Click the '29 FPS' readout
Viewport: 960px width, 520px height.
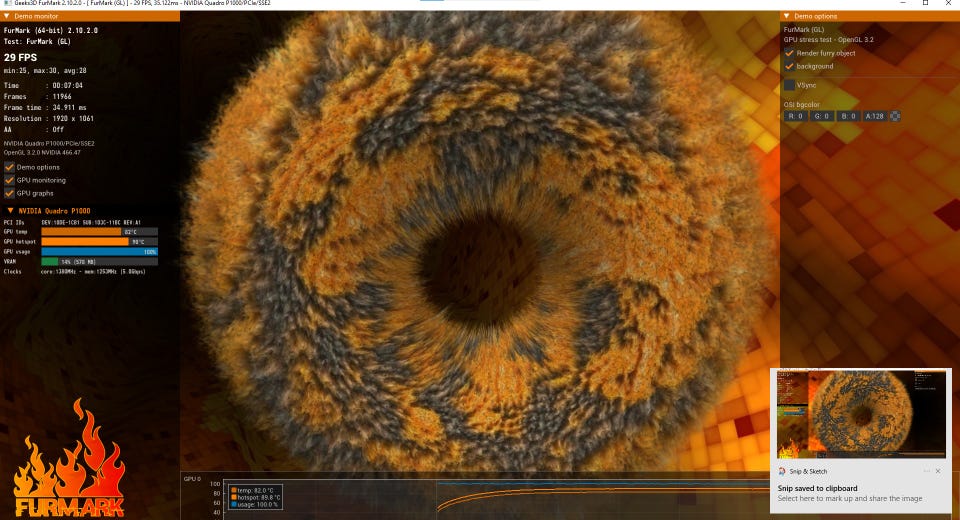pos(20,57)
